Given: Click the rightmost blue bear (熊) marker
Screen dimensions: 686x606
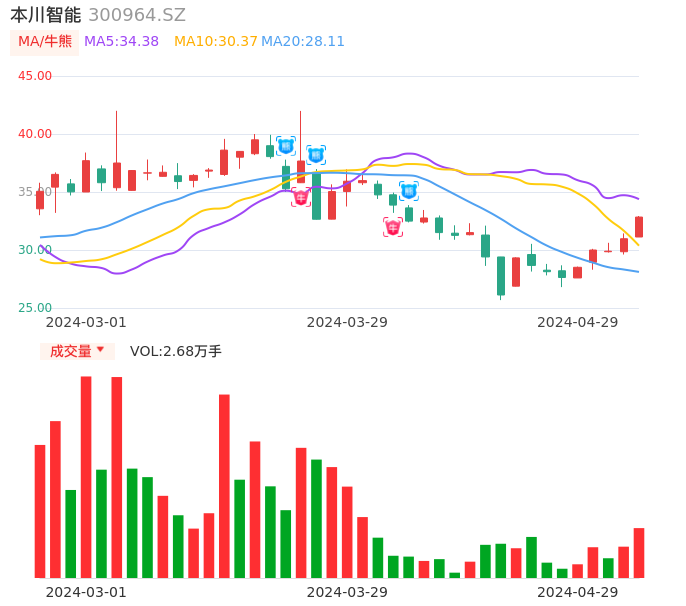Looking at the screenshot, I should tap(409, 191).
